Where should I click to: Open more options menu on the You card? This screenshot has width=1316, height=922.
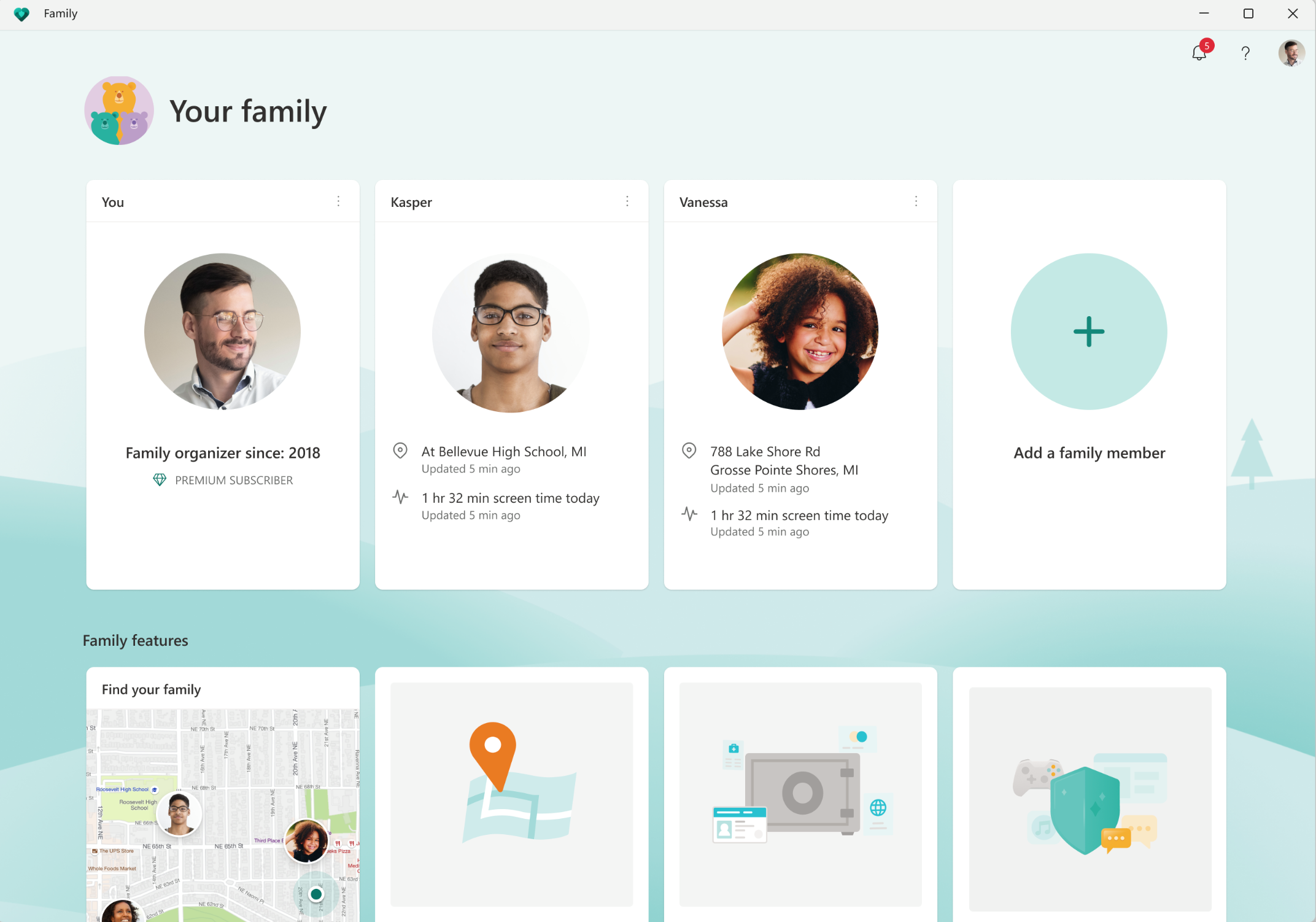338,201
